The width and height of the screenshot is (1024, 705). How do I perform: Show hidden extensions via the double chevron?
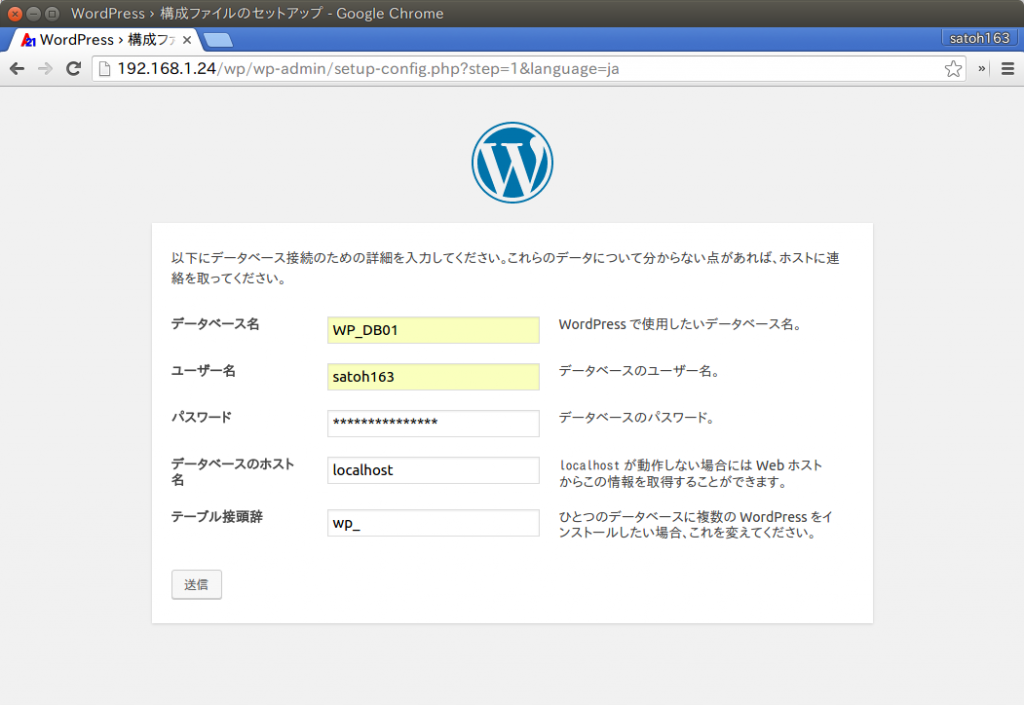[x=982, y=69]
